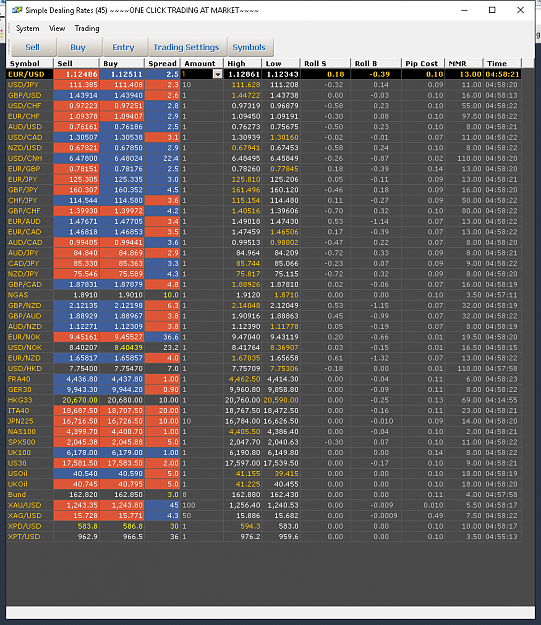Click the Symbols toolbar button

[x=249, y=47]
